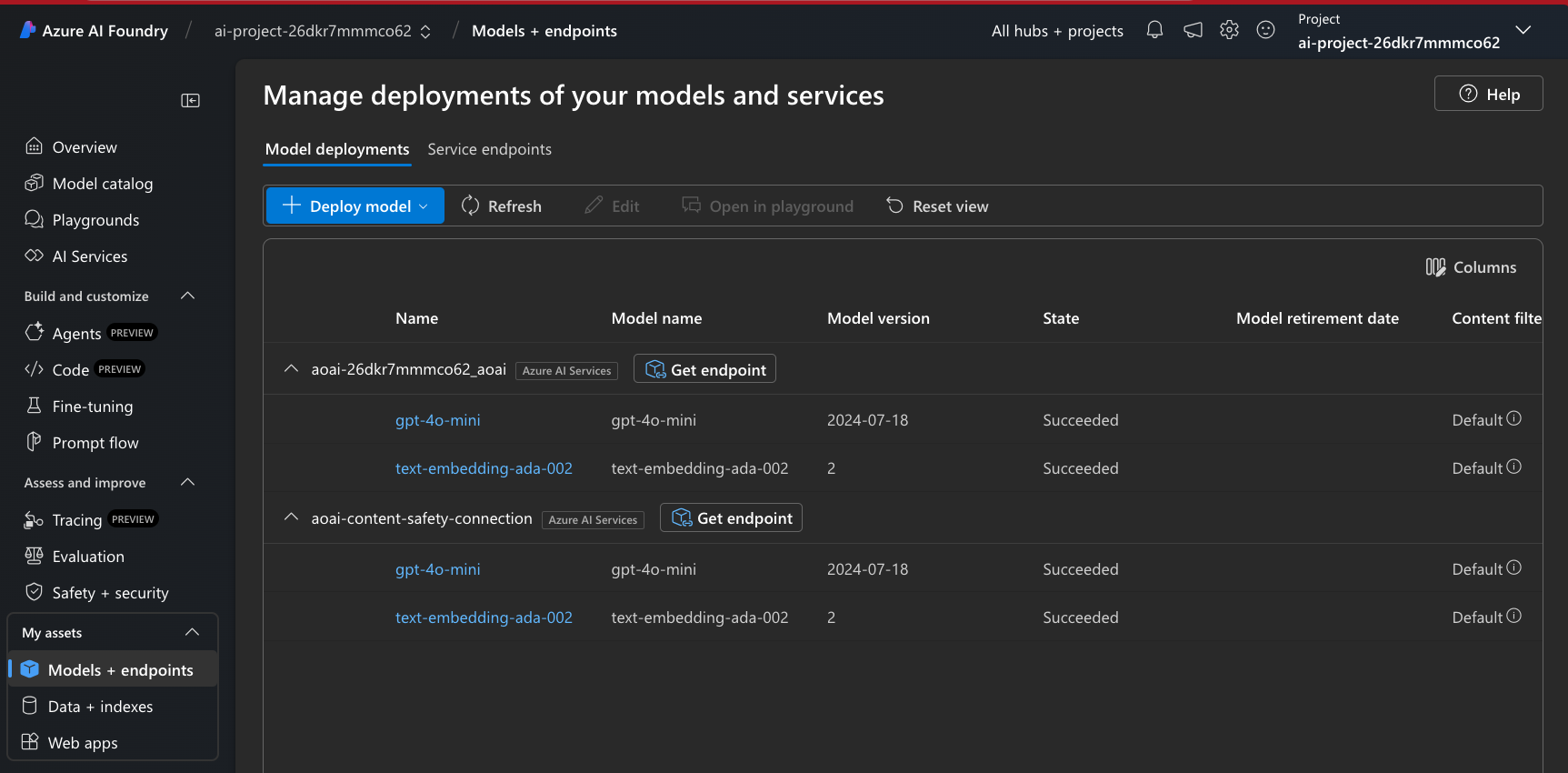Click the Web apps grid icon
The image size is (1568, 773).
29,742
